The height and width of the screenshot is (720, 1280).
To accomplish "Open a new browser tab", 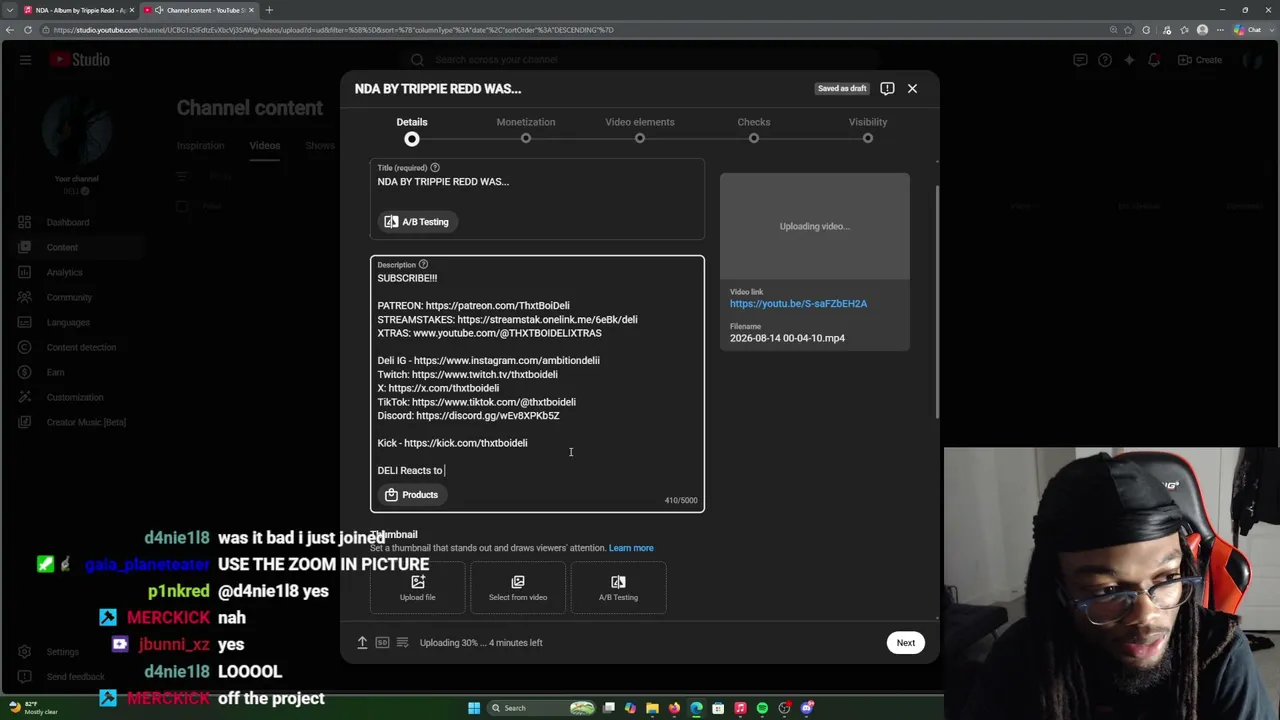I will pyautogui.click(x=269, y=10).
